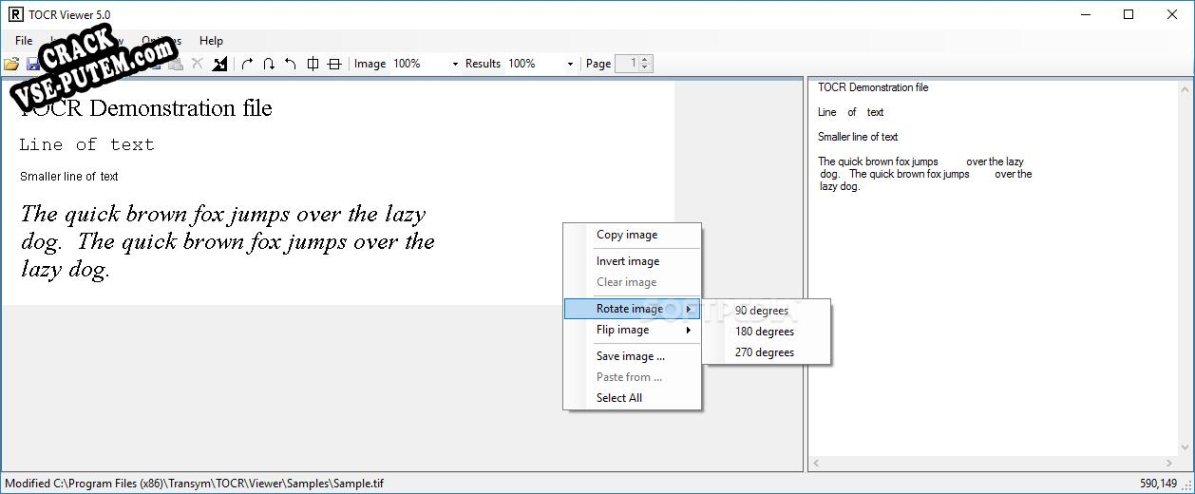Viewport: 1195px width, 494px height.
Task: Rotate image by 90 degrees
Action: click(x=766, y=310)
